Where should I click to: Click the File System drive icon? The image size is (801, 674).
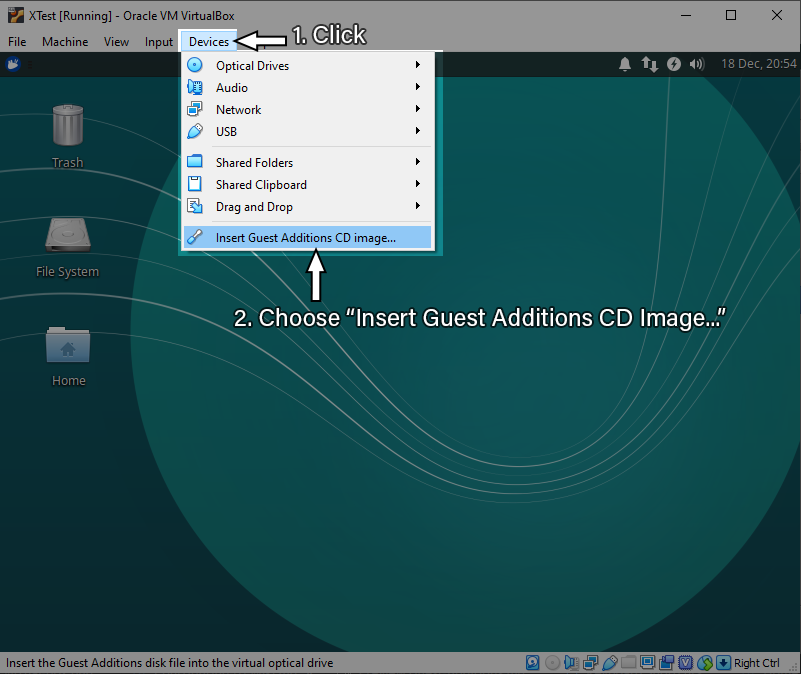tap(67, 236)
